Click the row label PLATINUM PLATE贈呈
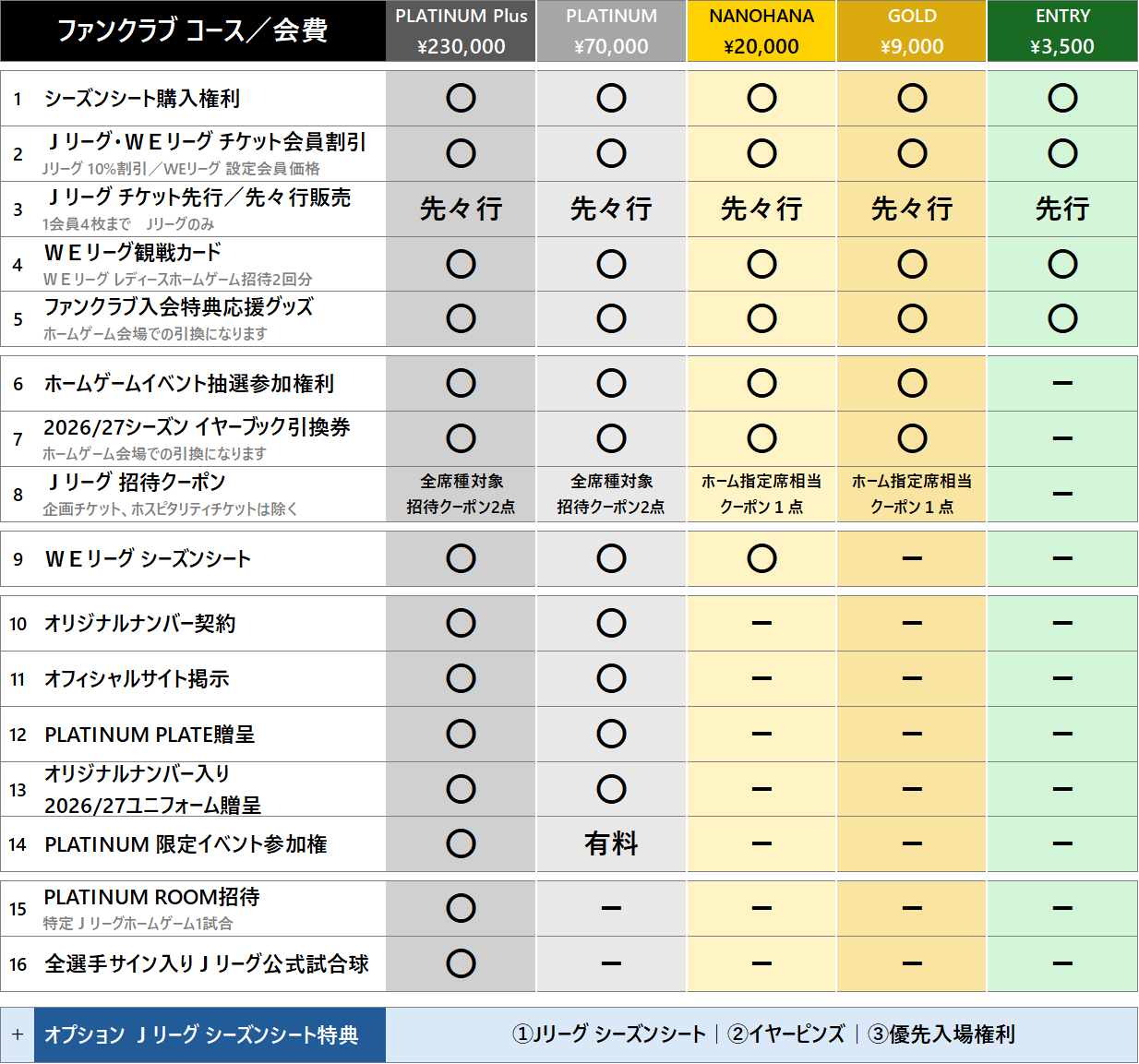The image size is (1139, 1064). 150,735
